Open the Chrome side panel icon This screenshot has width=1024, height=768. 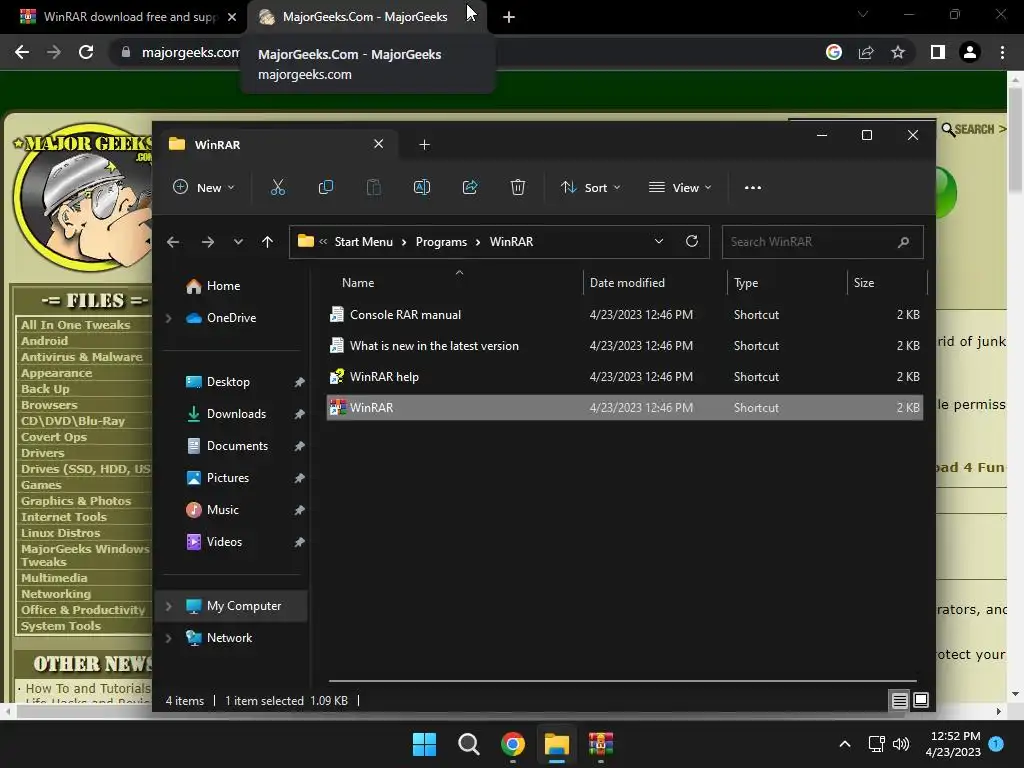(x=938, y=52)
